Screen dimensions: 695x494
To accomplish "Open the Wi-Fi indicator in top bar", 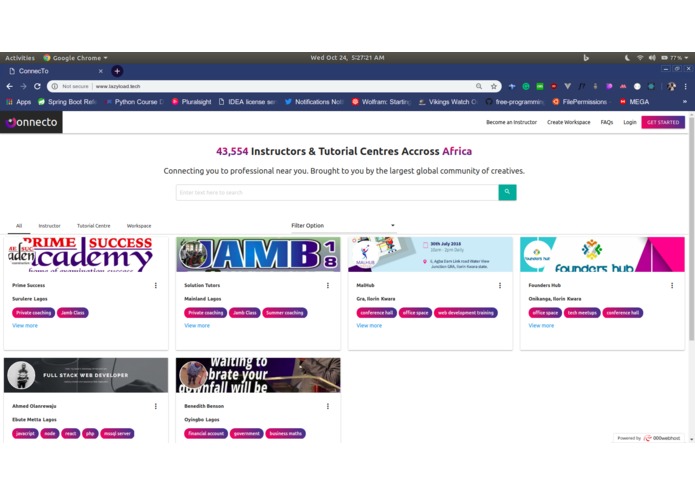I will click(x=640, y=58).
